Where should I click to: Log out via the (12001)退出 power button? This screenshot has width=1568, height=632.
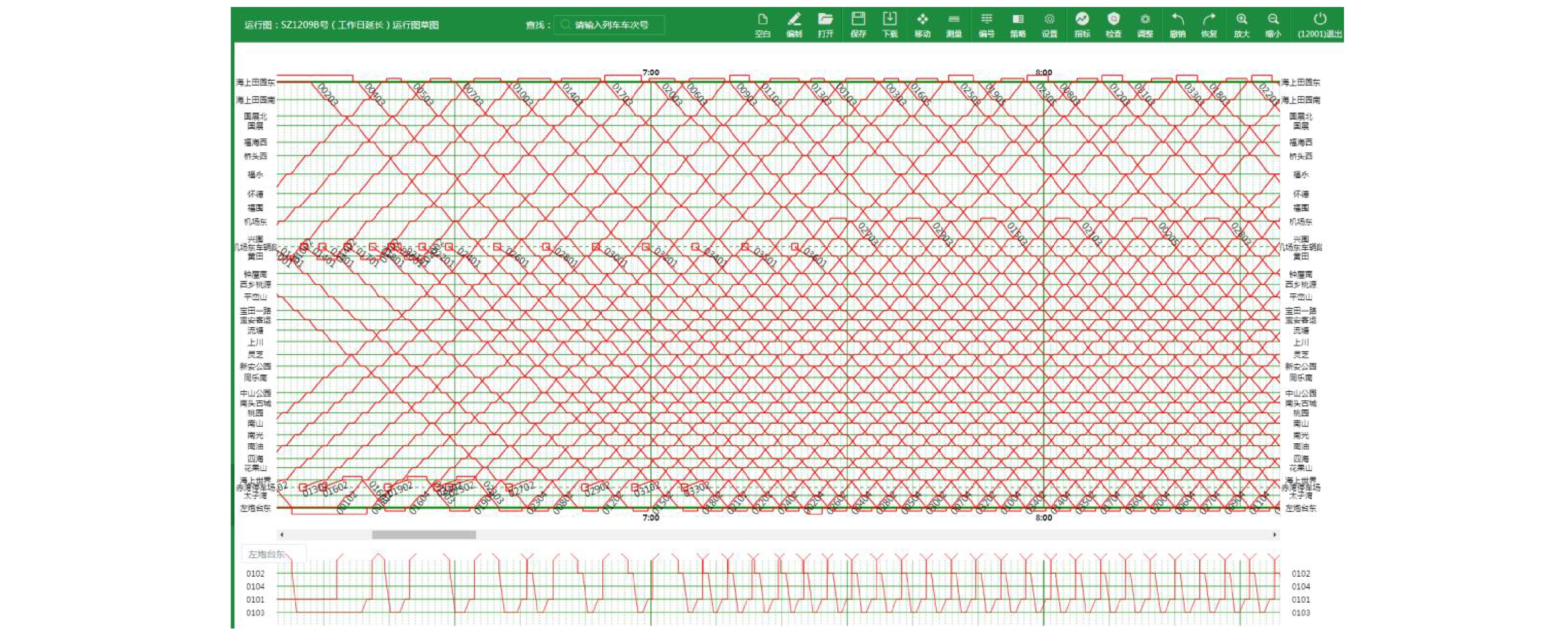pos(1319,24)
